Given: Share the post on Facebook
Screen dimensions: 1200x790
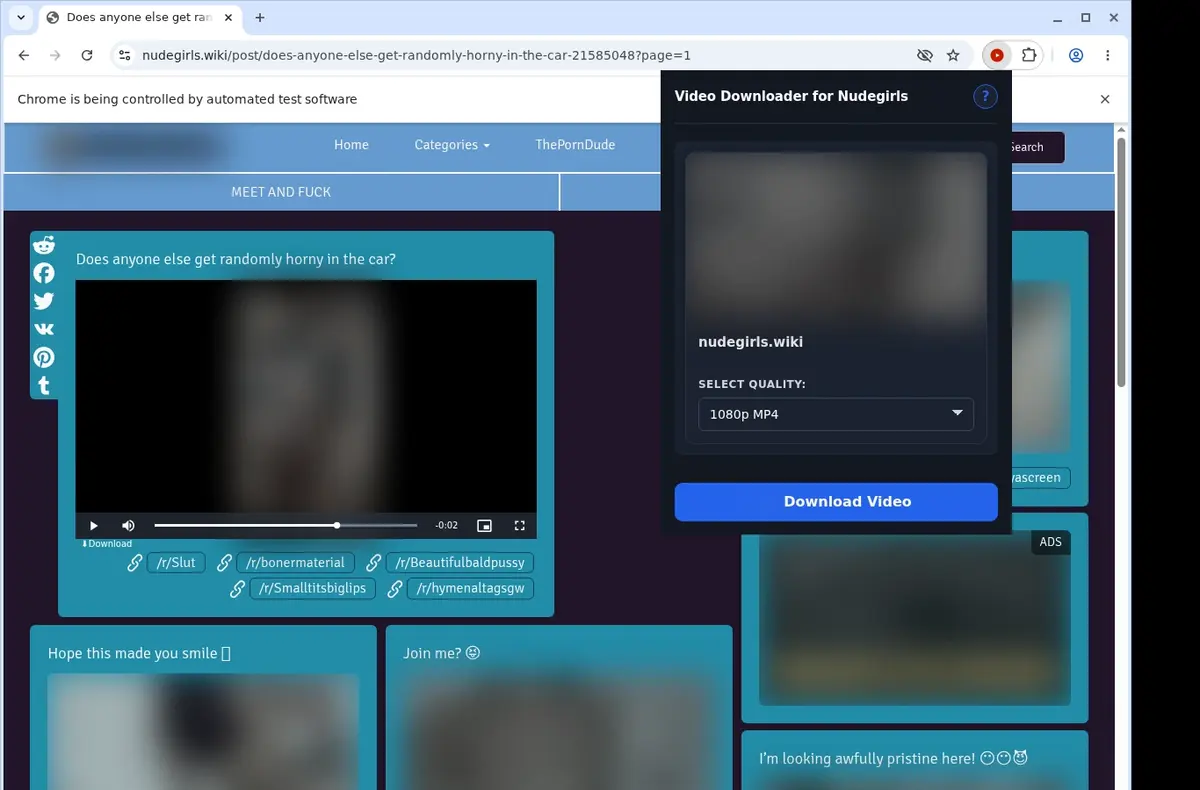Looking at the screenshot, I should pos(44,273).
